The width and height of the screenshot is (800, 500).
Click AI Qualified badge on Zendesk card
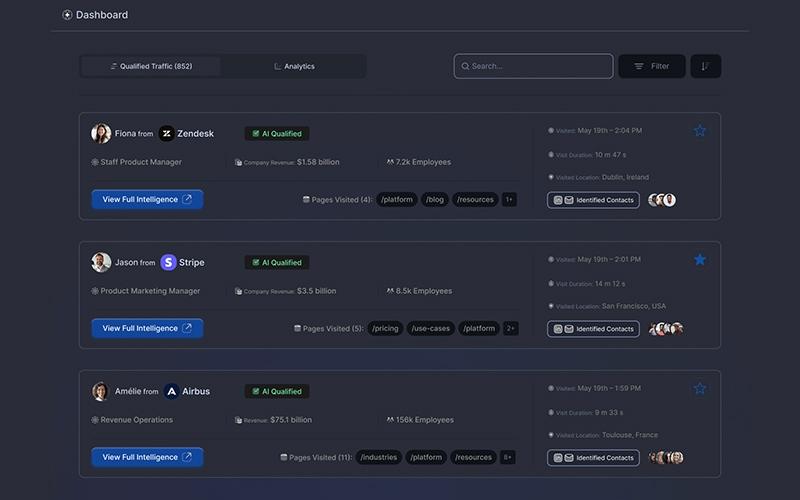pyautogui.click(x=277, y=134)
